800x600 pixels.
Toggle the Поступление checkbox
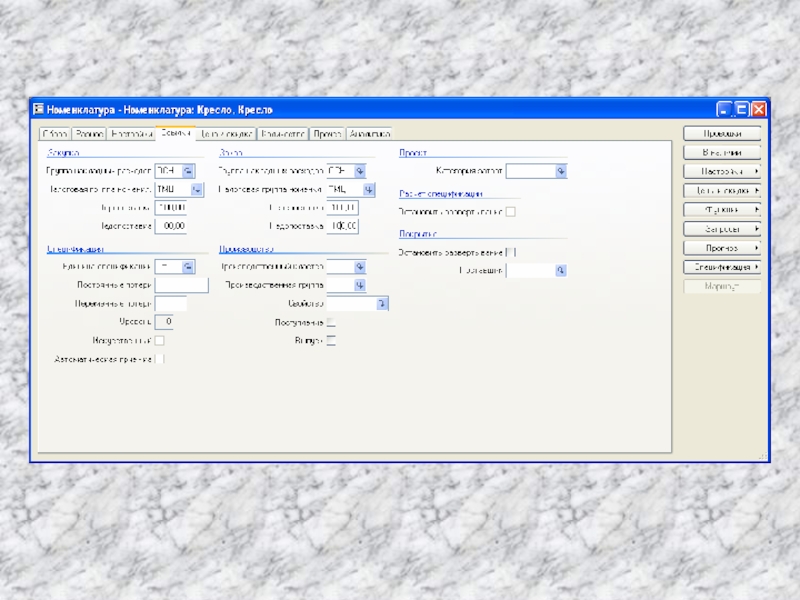(x=331, y=322)
